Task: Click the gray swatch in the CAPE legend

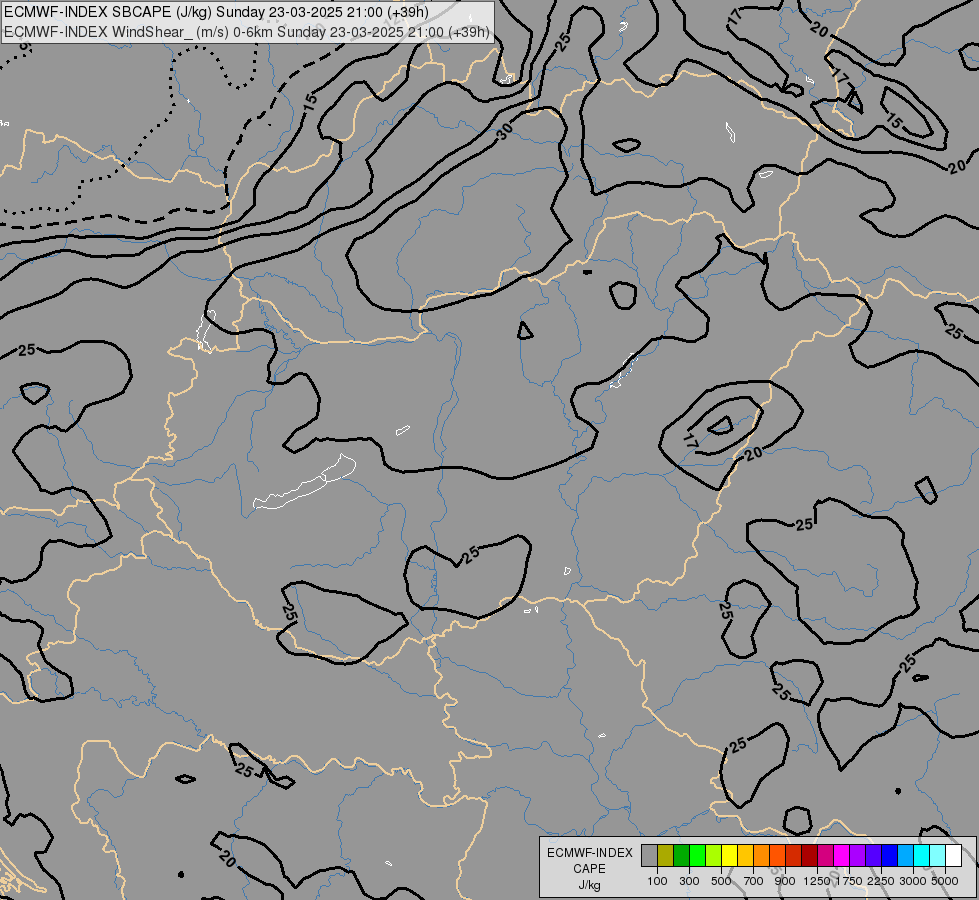Action: click(x=649, y=855)
